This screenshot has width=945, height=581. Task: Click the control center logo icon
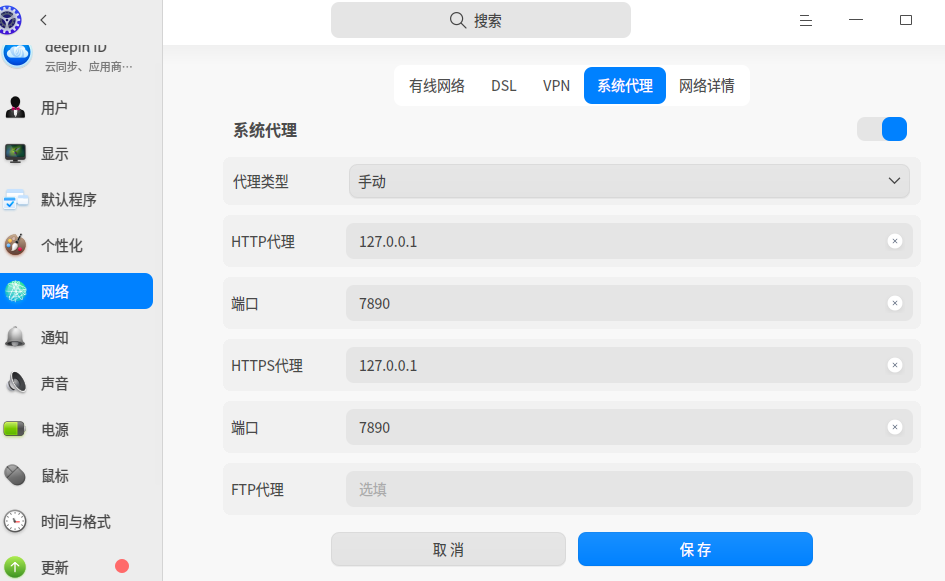click(x=10, y=19)
